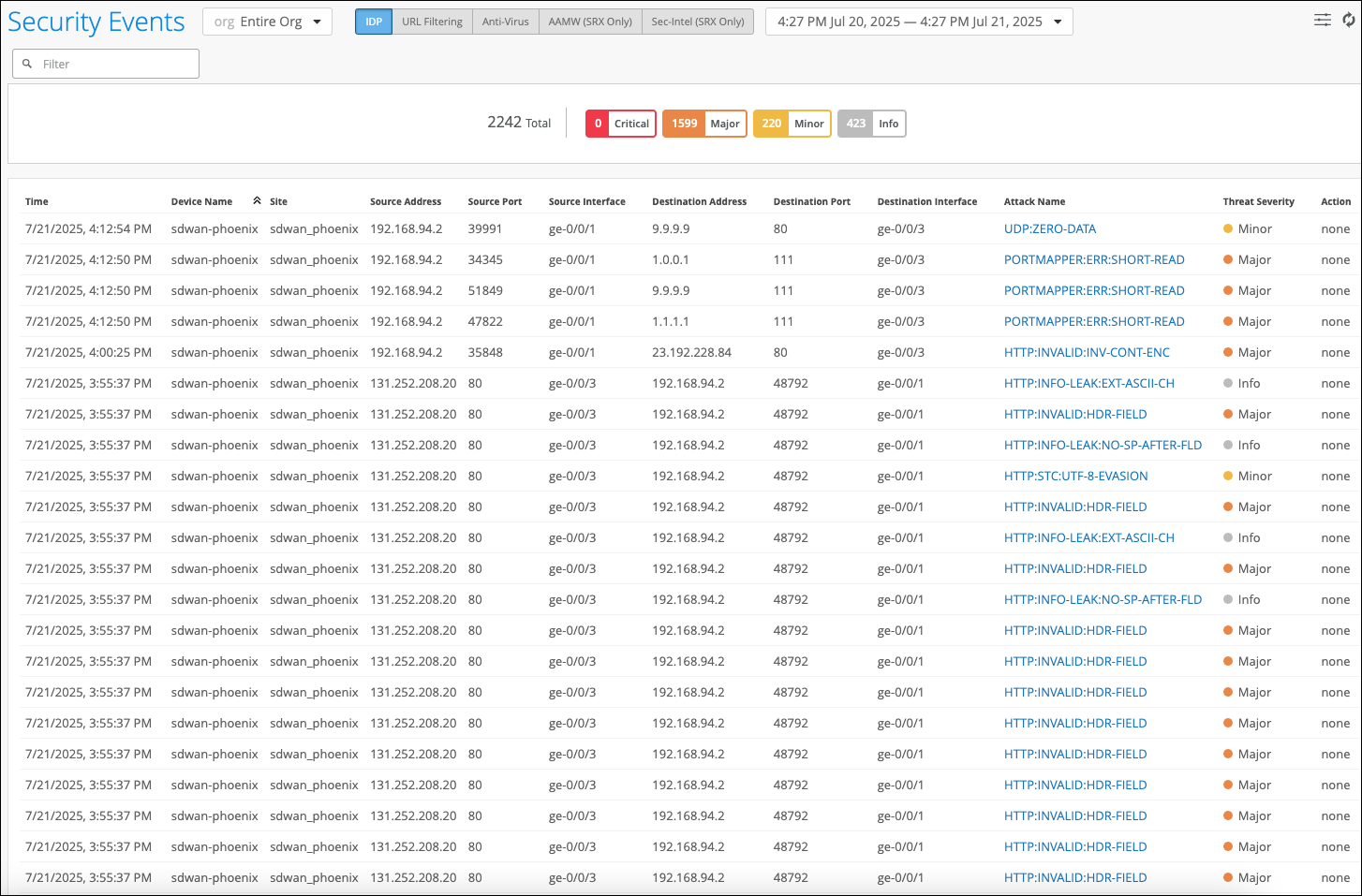
Task: Select the AAMW (SRX Only) tab
Action: pyautogui.click(x=590, y=22)
